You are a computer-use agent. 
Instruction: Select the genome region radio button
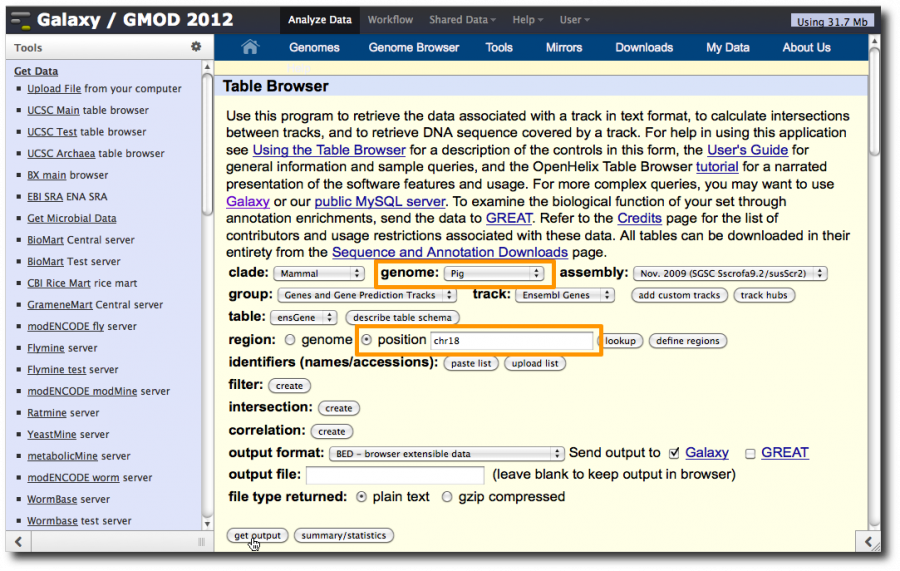click(x=290, y=340)
